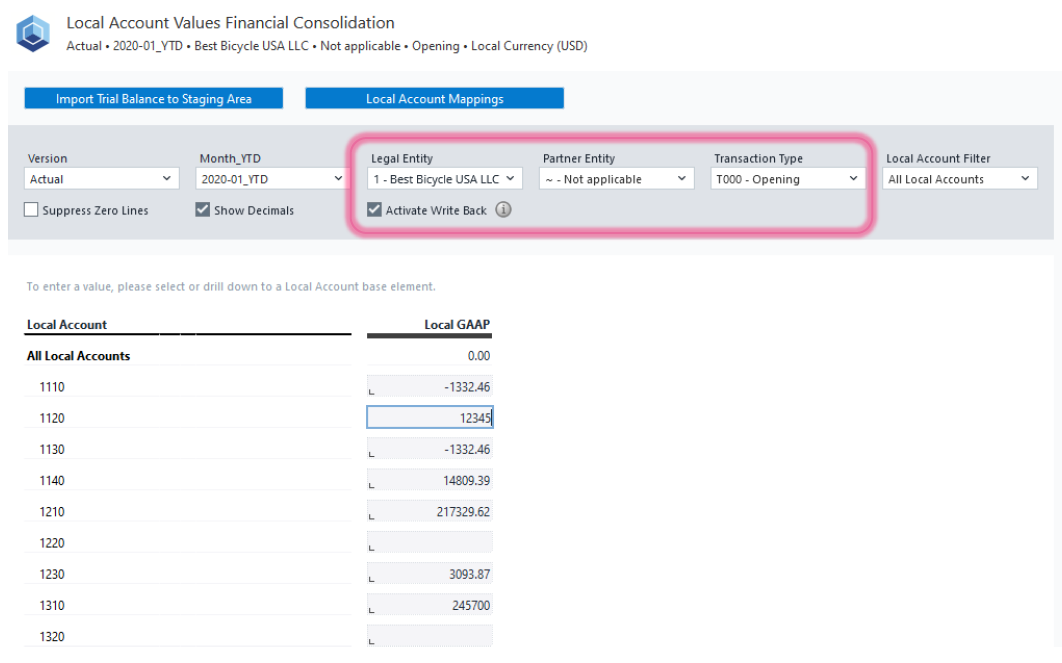
Task: Toggle the Activate Write Back checkbox
Action: (375, 210)
